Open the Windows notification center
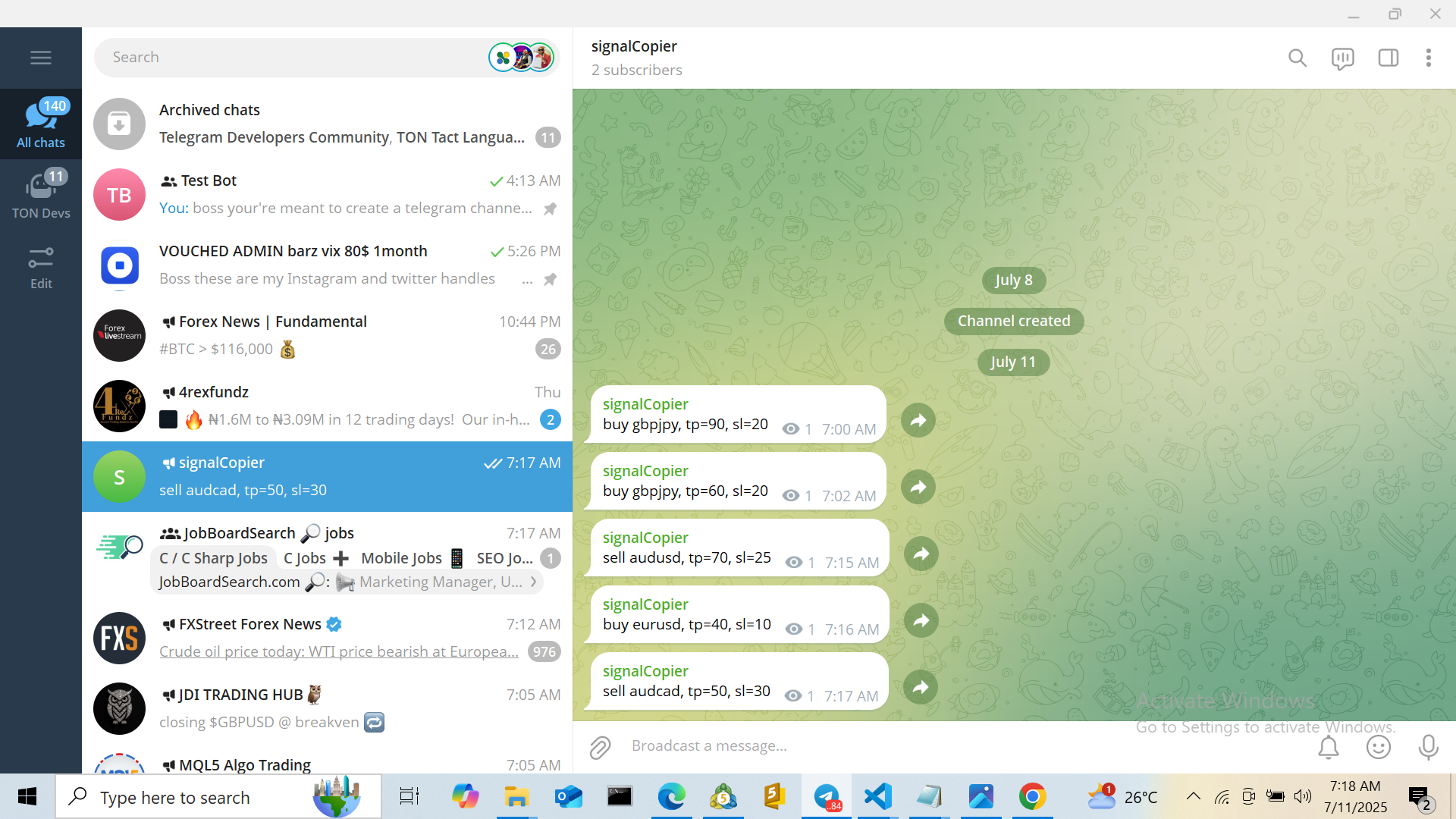1456x819 pixels. pos(1420,798)
